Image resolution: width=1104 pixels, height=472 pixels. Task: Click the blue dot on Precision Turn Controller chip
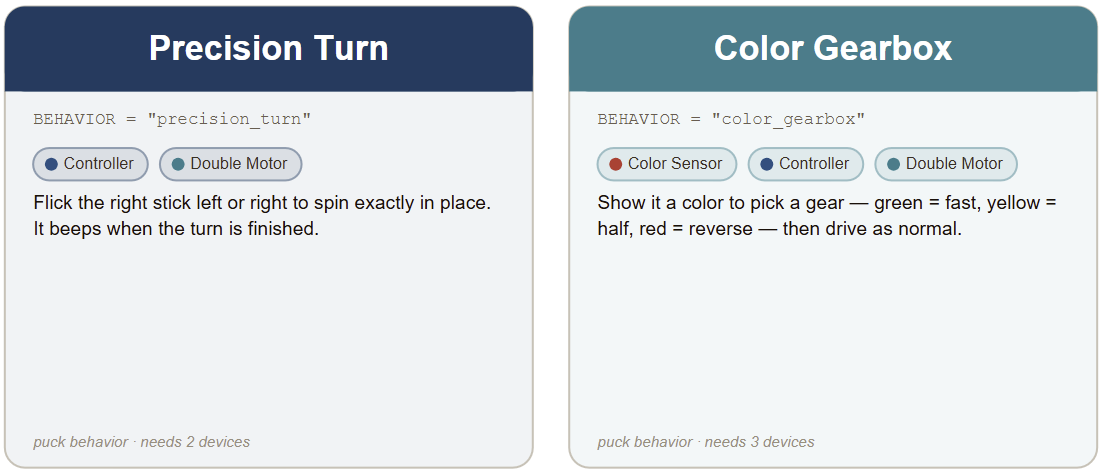51,164
